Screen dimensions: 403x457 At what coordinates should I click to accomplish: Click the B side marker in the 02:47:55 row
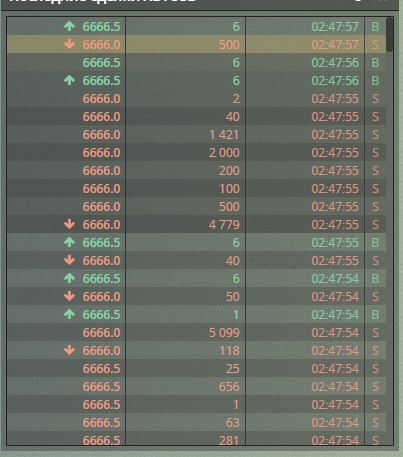375,243
